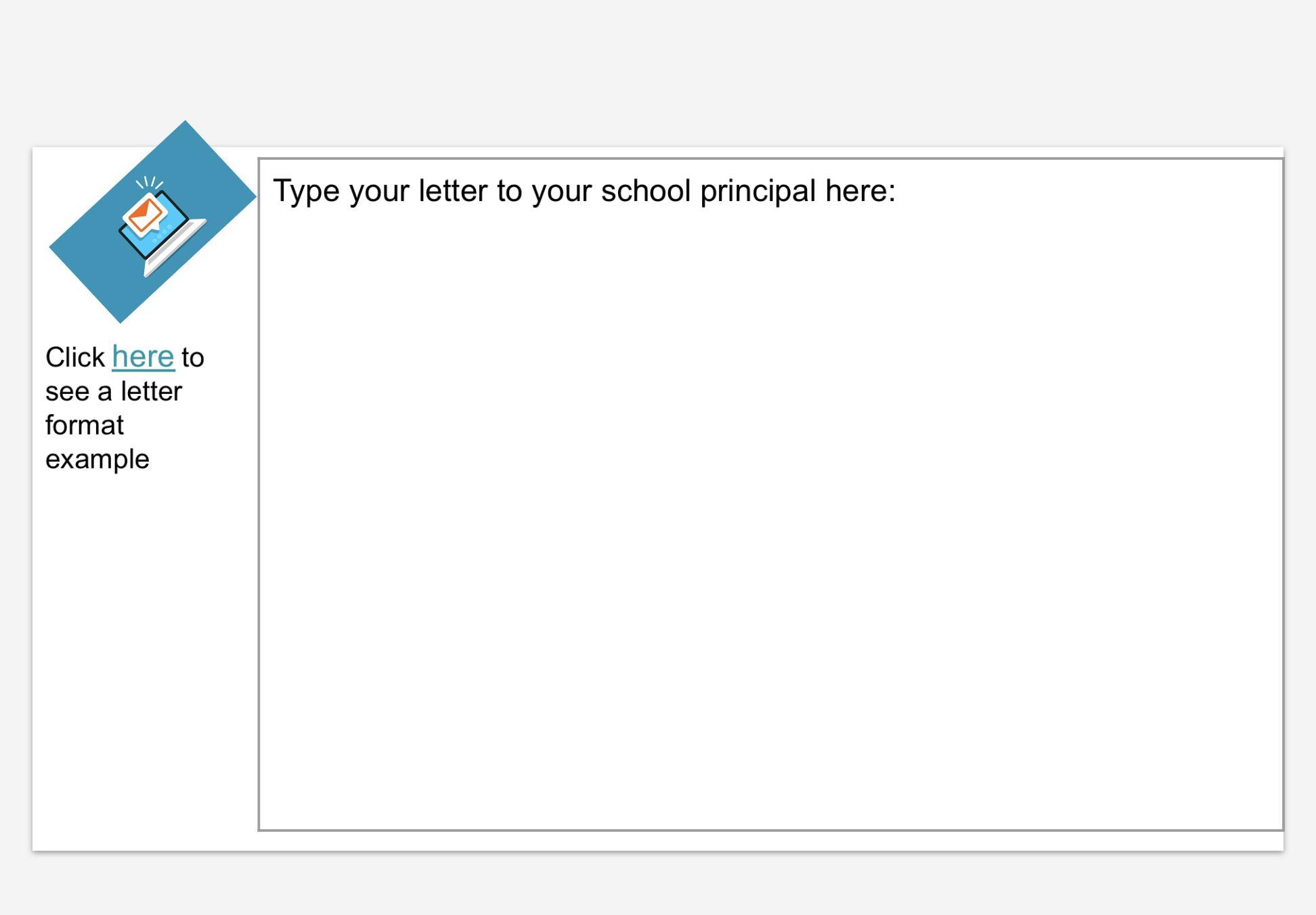Click the white sparkle lines above envelope

150,183
